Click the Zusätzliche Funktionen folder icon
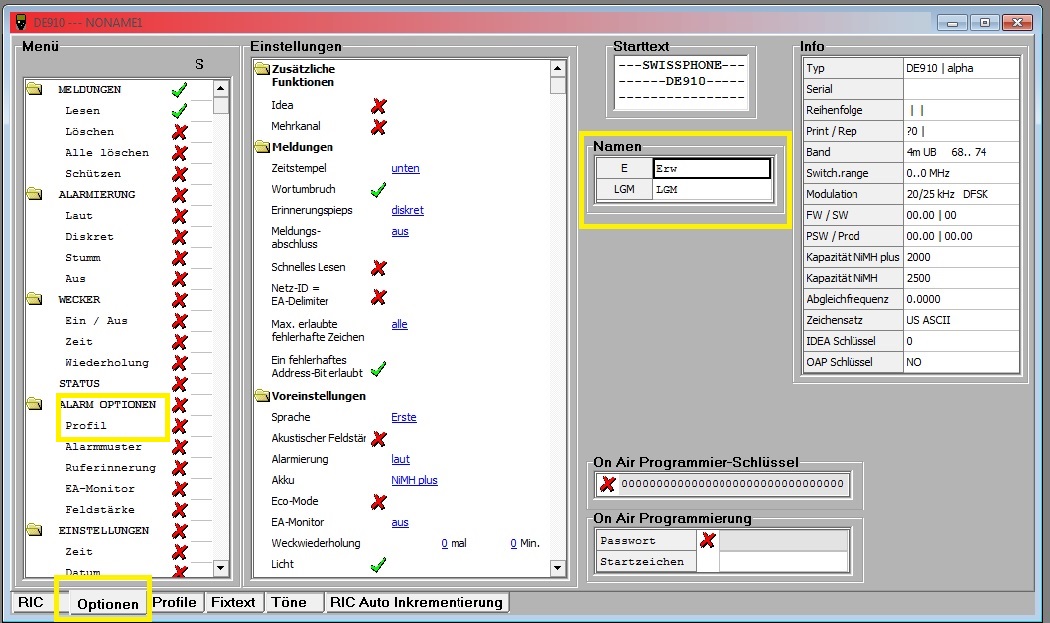Viewport: 1050px width, 623px height. pos(262,69)
